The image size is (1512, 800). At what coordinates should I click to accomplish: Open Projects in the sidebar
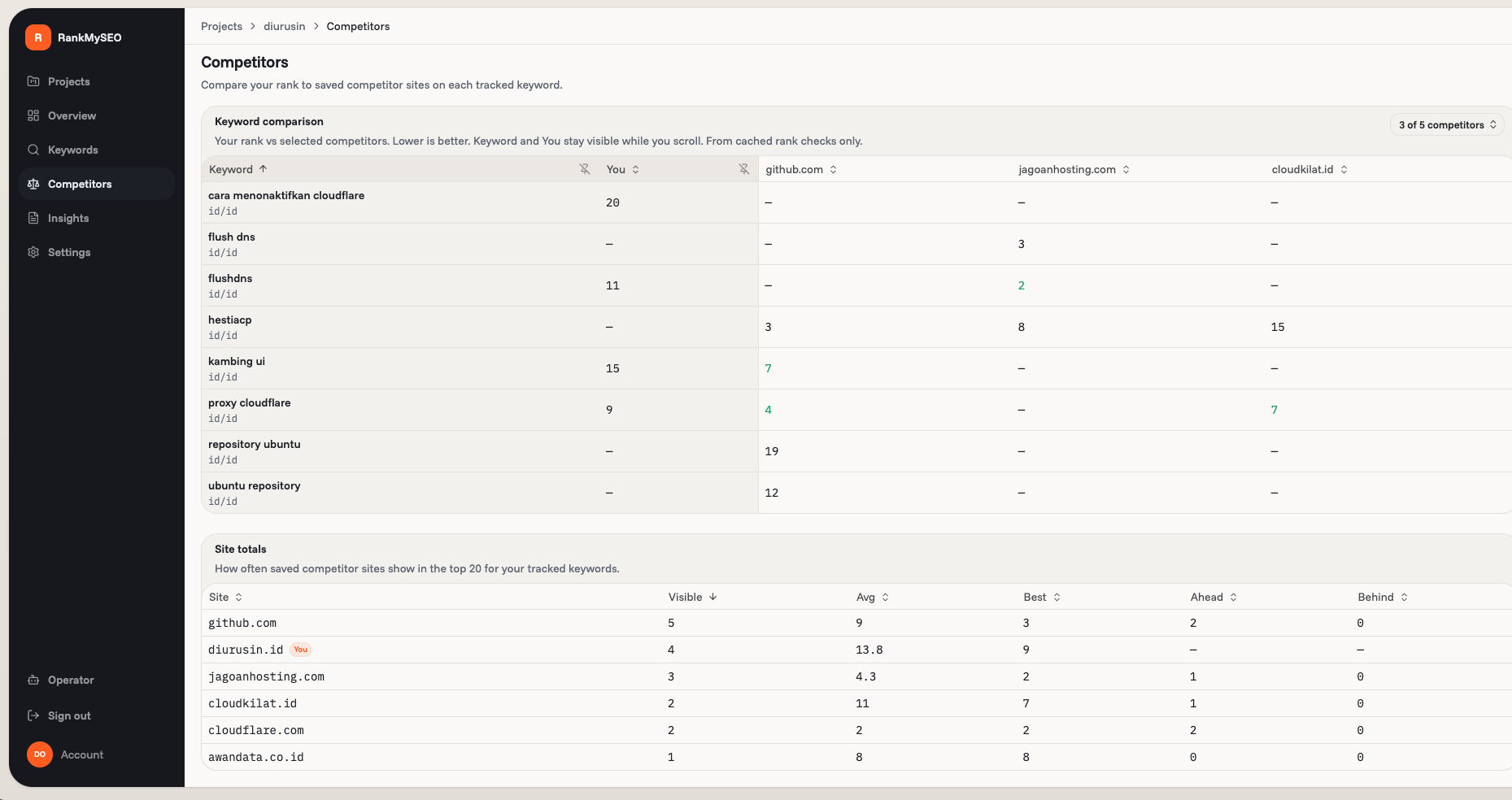97,81
